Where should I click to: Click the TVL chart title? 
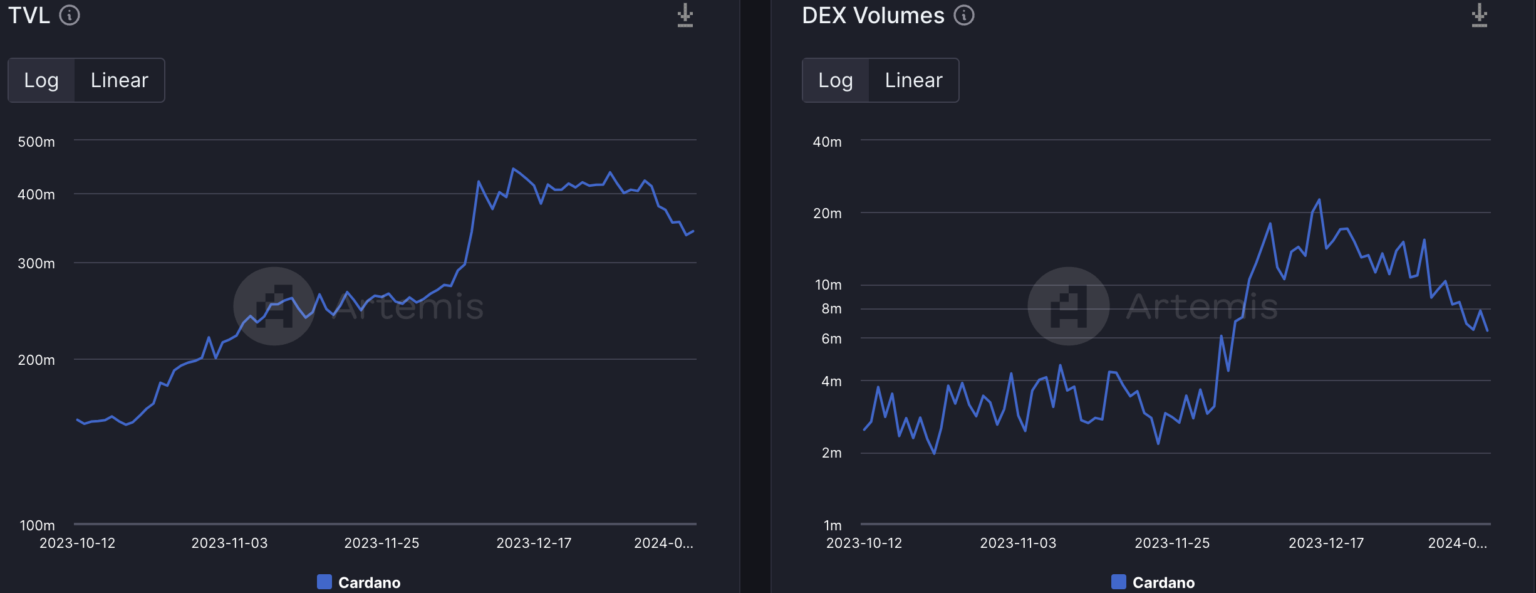29,15
